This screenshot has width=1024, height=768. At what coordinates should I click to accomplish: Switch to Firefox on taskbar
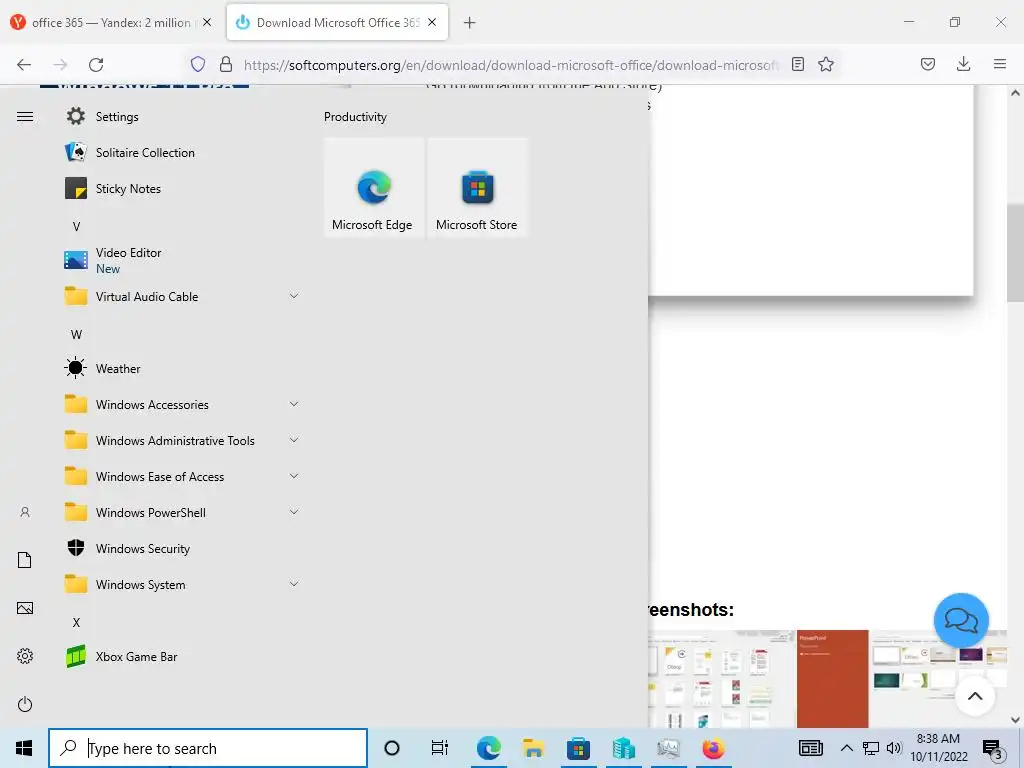point(713,748)
